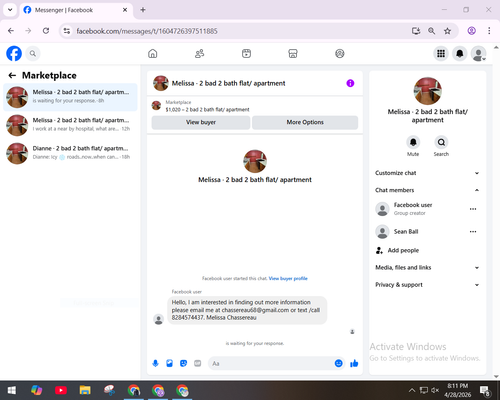
Task: Open the browser zoom magnifier icon
Action: click(431, 31)
